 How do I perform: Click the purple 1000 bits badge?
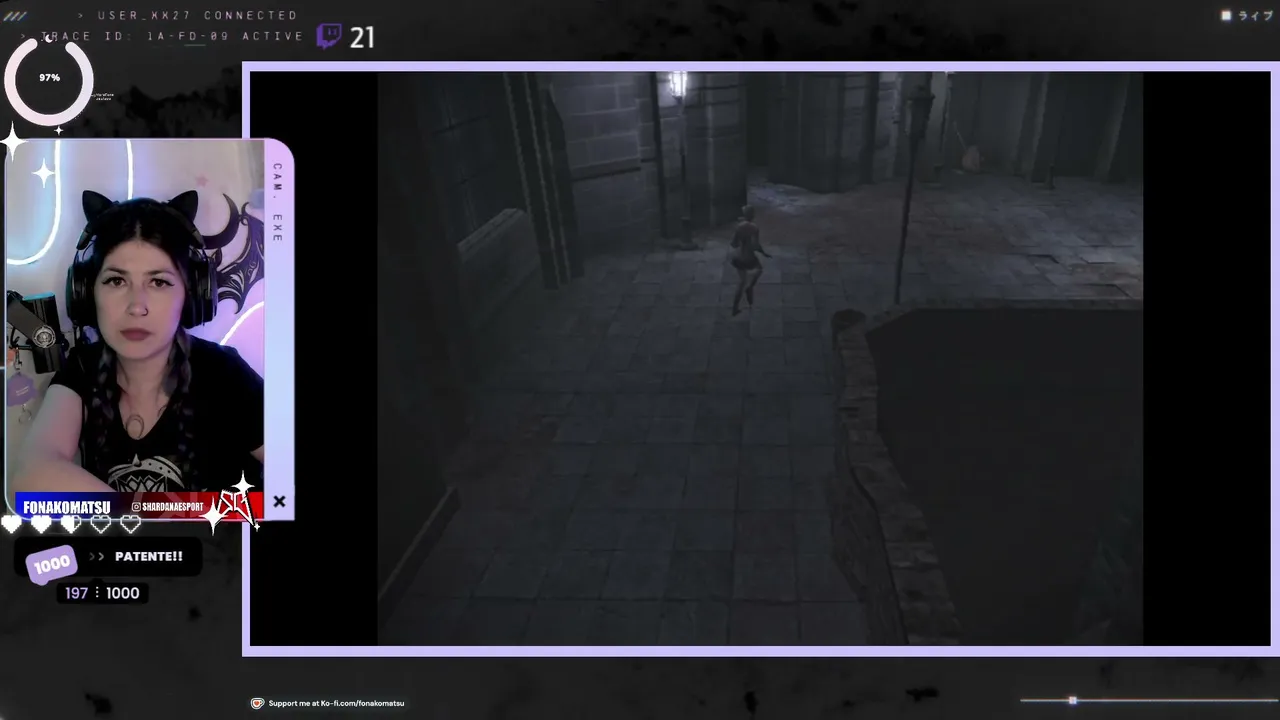pos(51,564)
